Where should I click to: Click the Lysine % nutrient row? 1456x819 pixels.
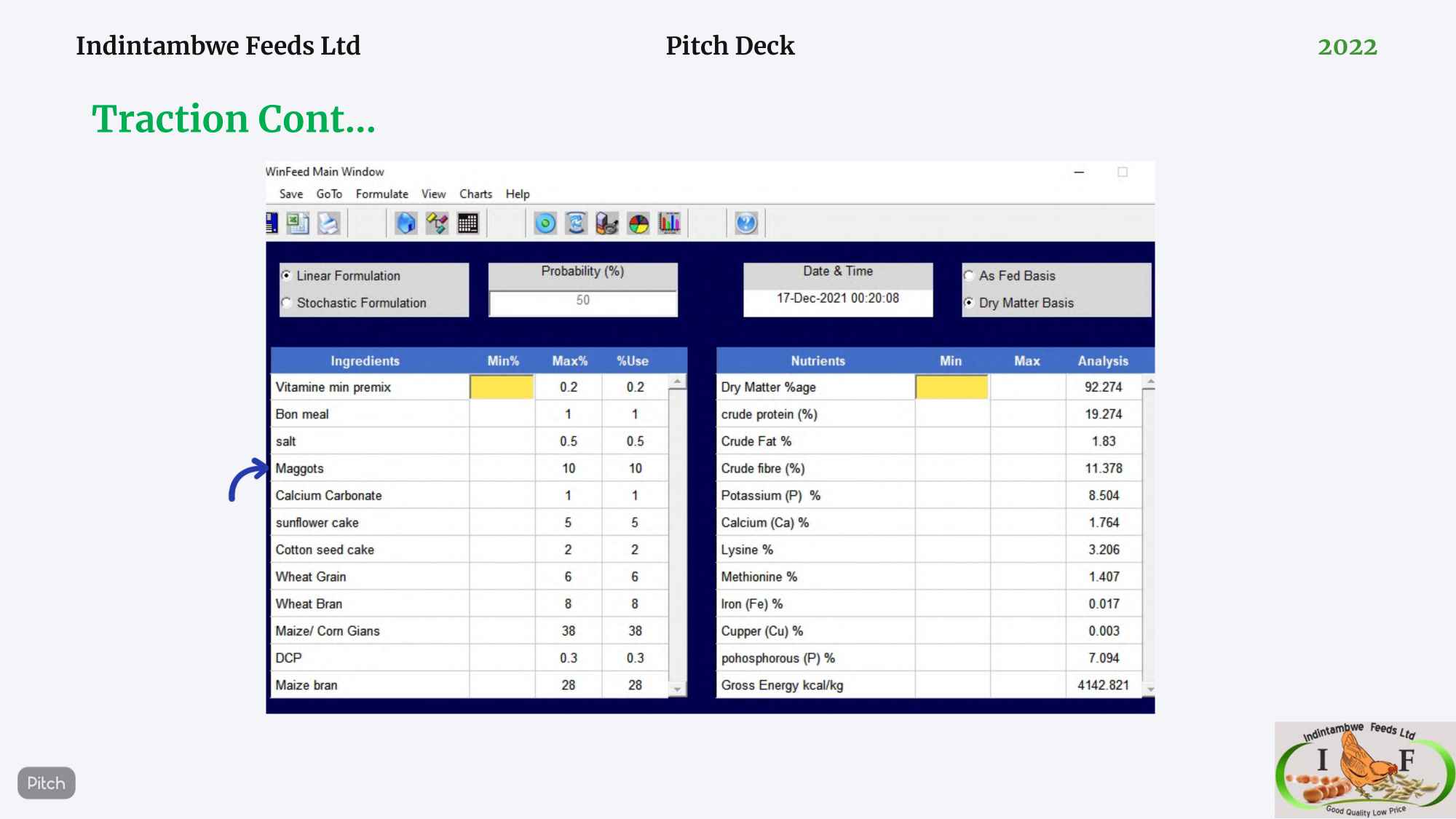pos(929,550)
